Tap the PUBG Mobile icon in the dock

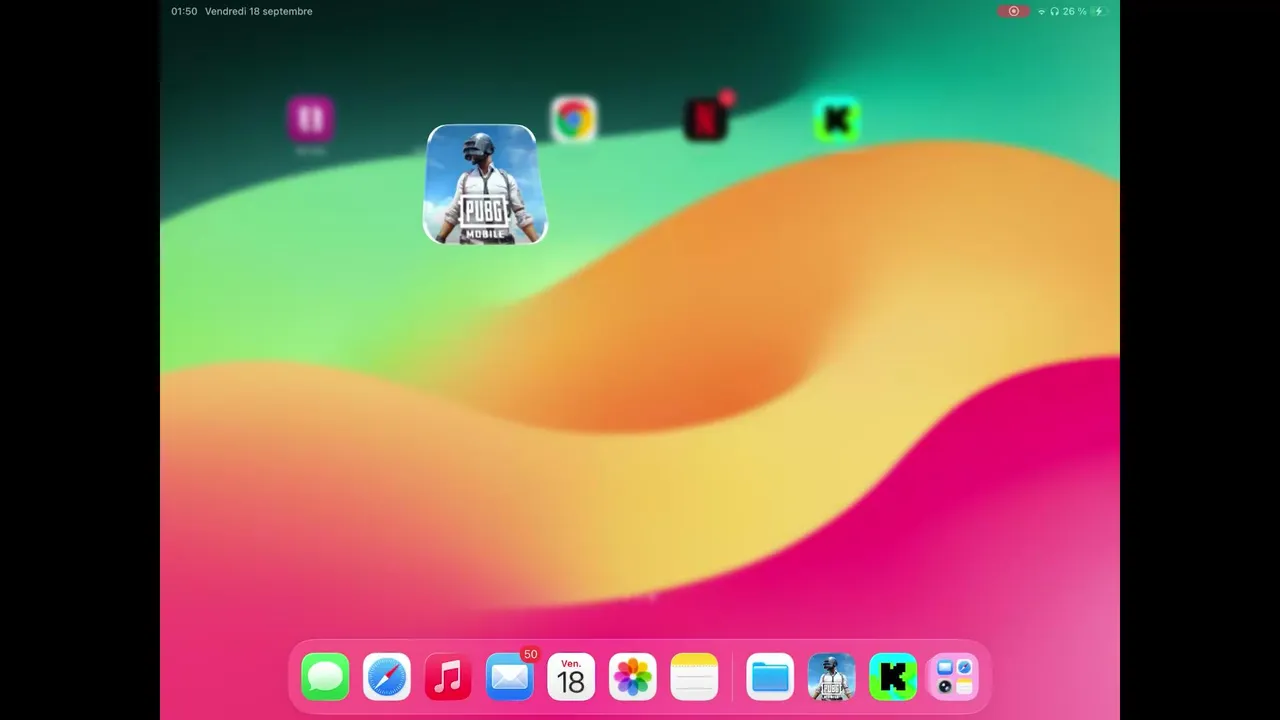click(832, 677)
